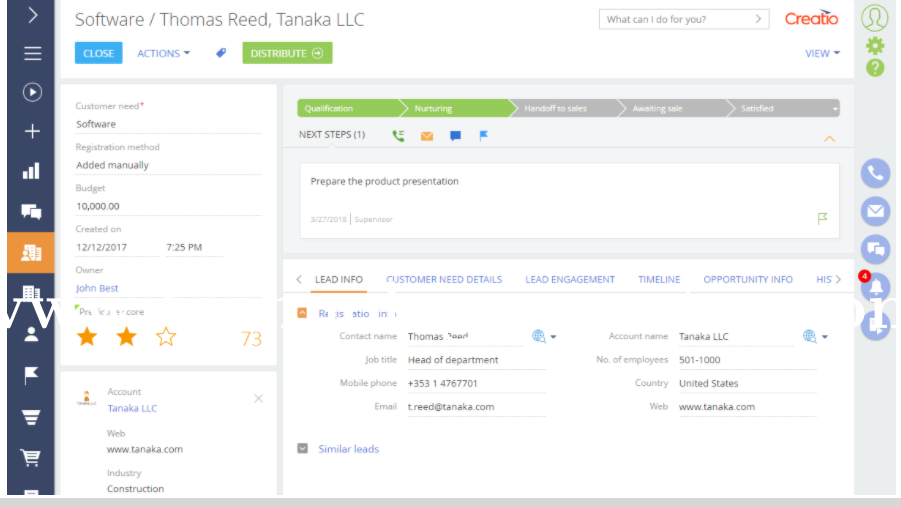This screenshot has height=507, width=901.
Task: Click the plus quick-add icon in sidebar
Action: [32, 132]
